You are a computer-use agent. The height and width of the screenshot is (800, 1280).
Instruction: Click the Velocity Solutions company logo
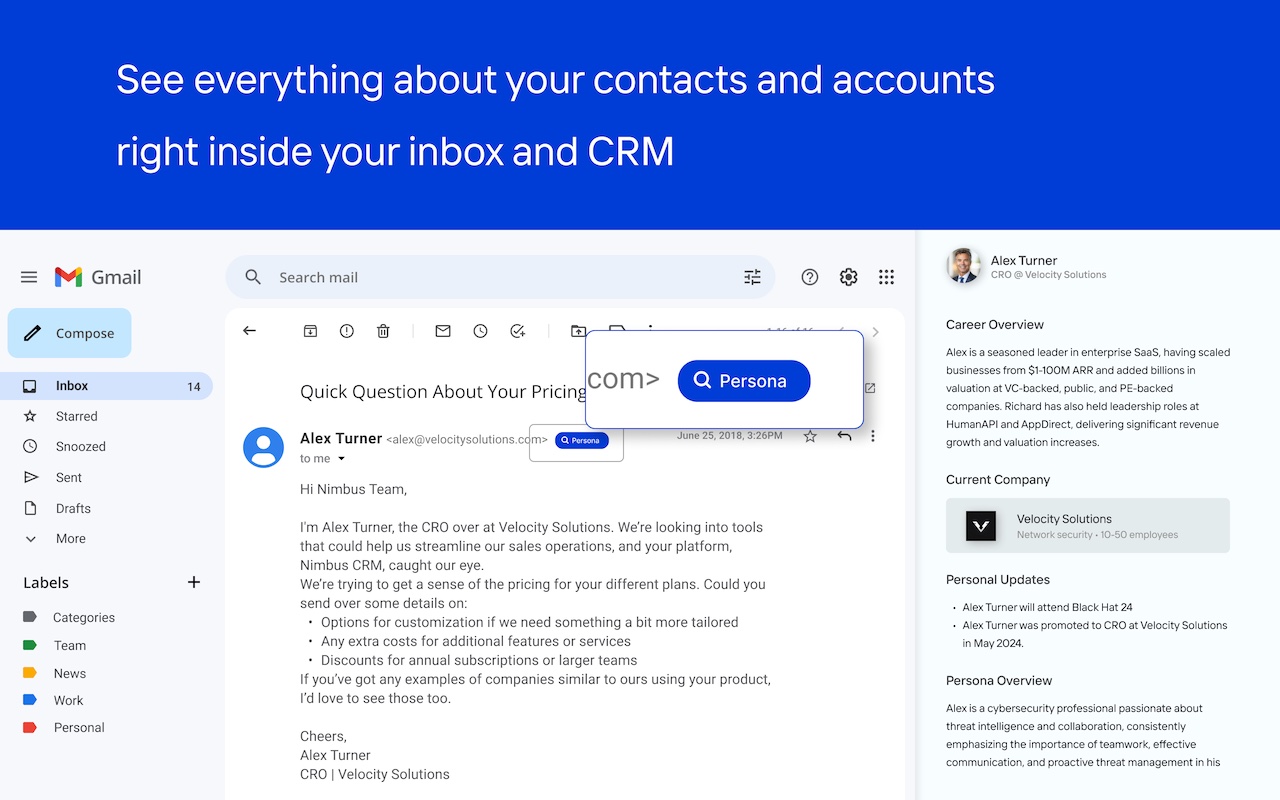click(981, 526)
